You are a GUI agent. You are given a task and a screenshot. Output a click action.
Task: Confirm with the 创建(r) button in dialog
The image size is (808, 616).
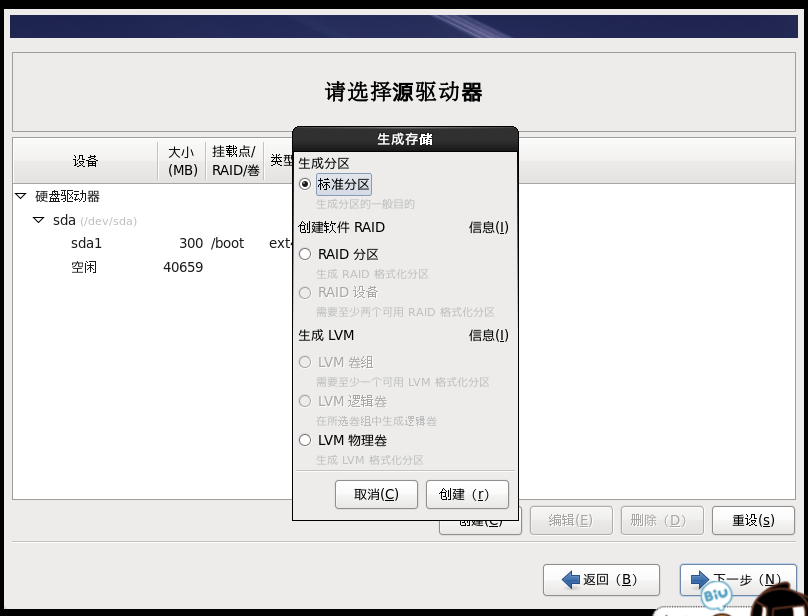467,494
